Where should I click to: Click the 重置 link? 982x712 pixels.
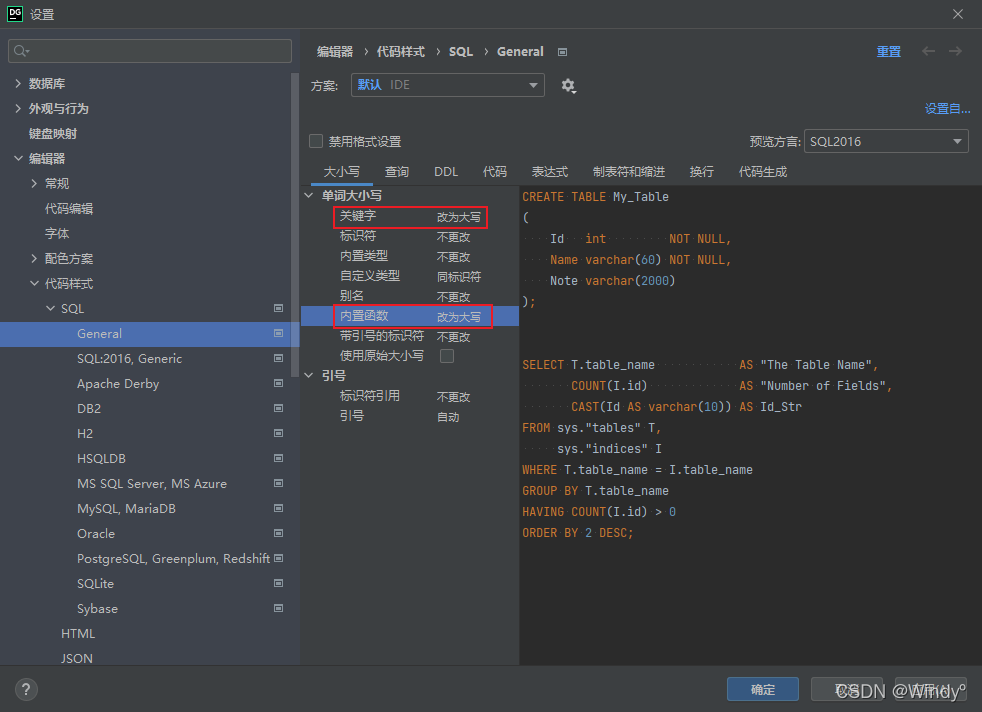point(889,52)
